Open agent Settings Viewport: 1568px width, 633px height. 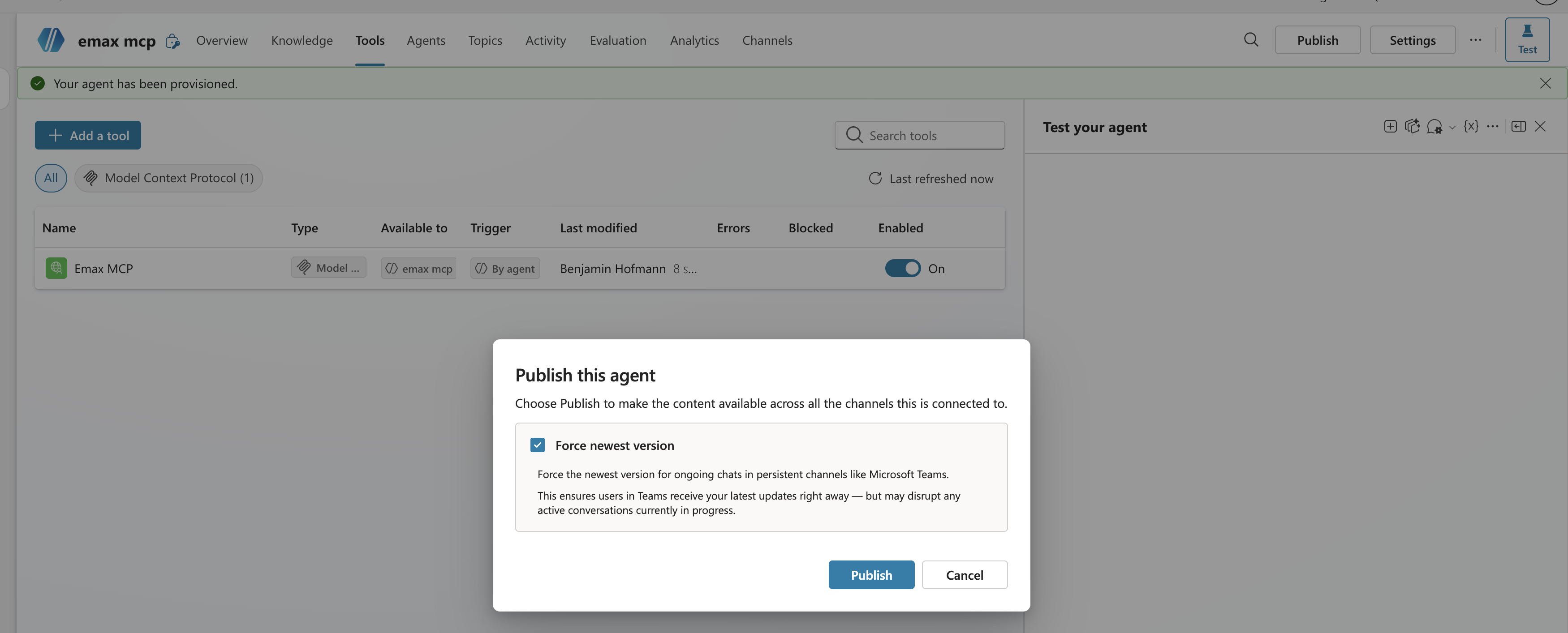1412,40
